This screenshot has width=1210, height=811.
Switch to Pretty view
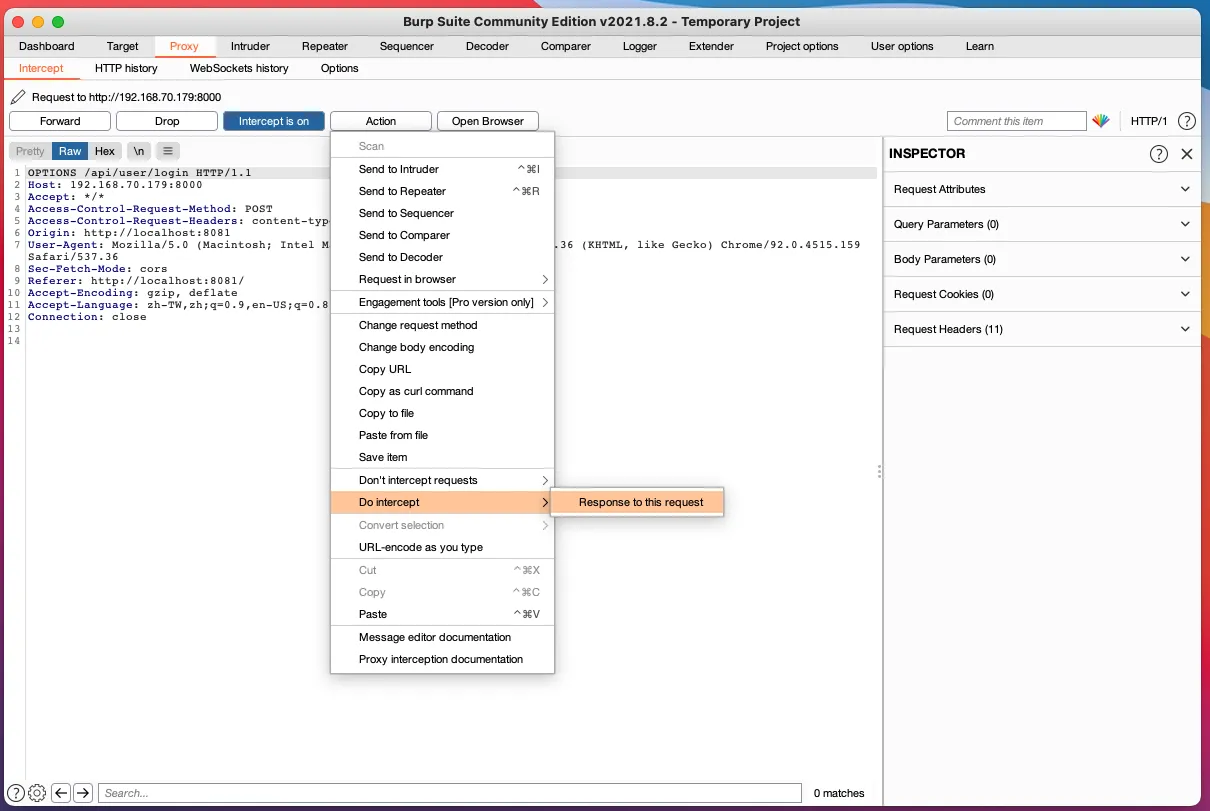(30, 151)
